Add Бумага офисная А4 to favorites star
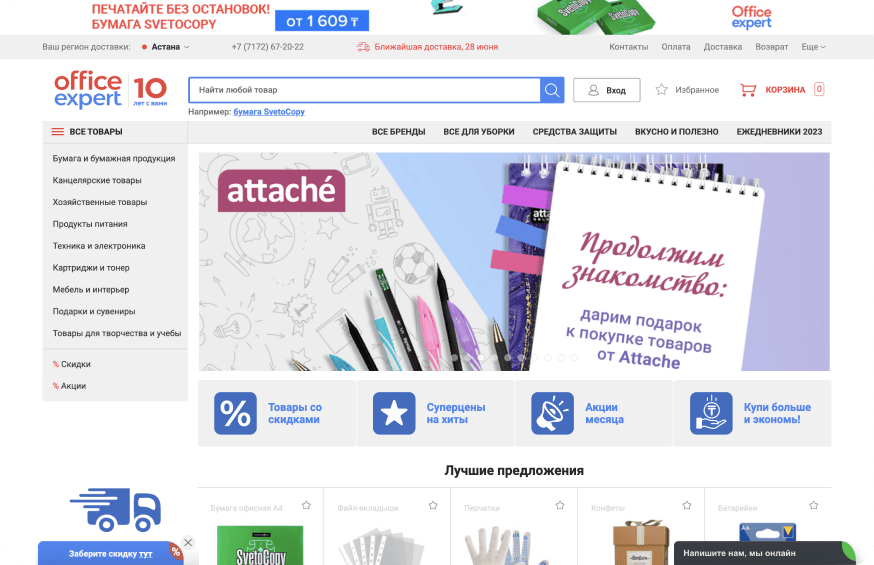 coord(306,505)
